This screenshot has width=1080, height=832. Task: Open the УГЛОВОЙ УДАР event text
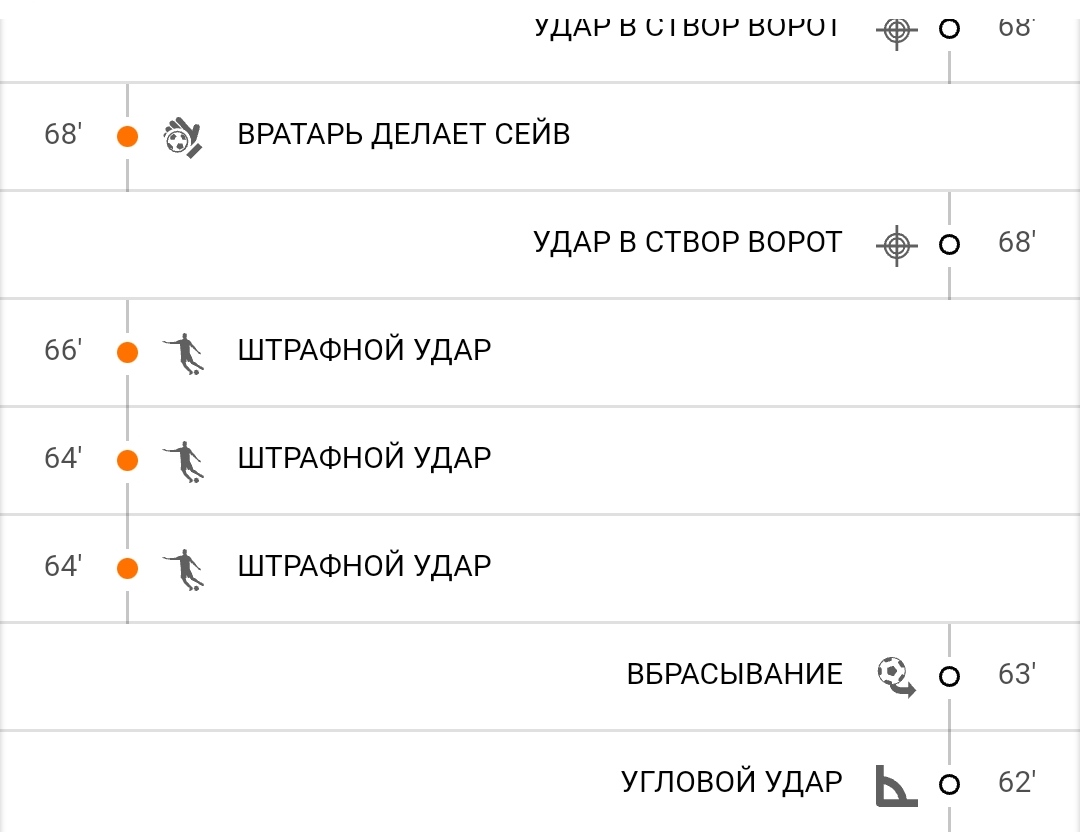[731, 782]
